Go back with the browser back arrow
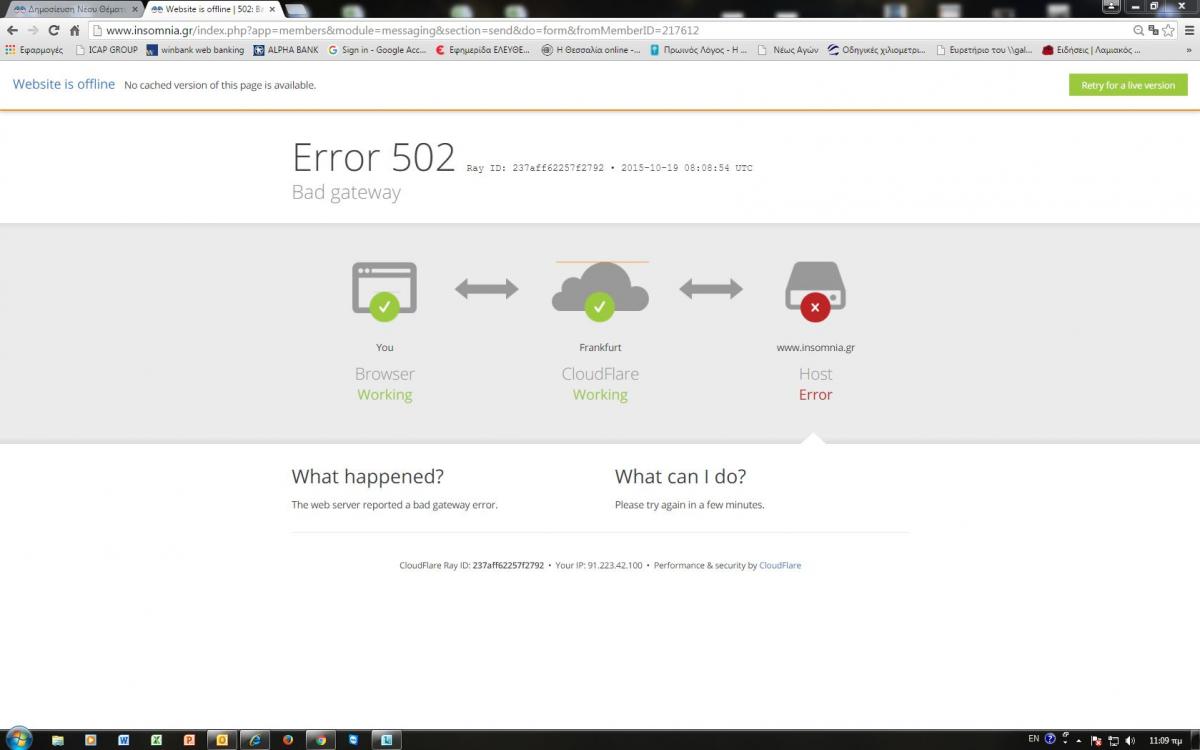This screenshot has height=750, width=1200. coord(12,30)
